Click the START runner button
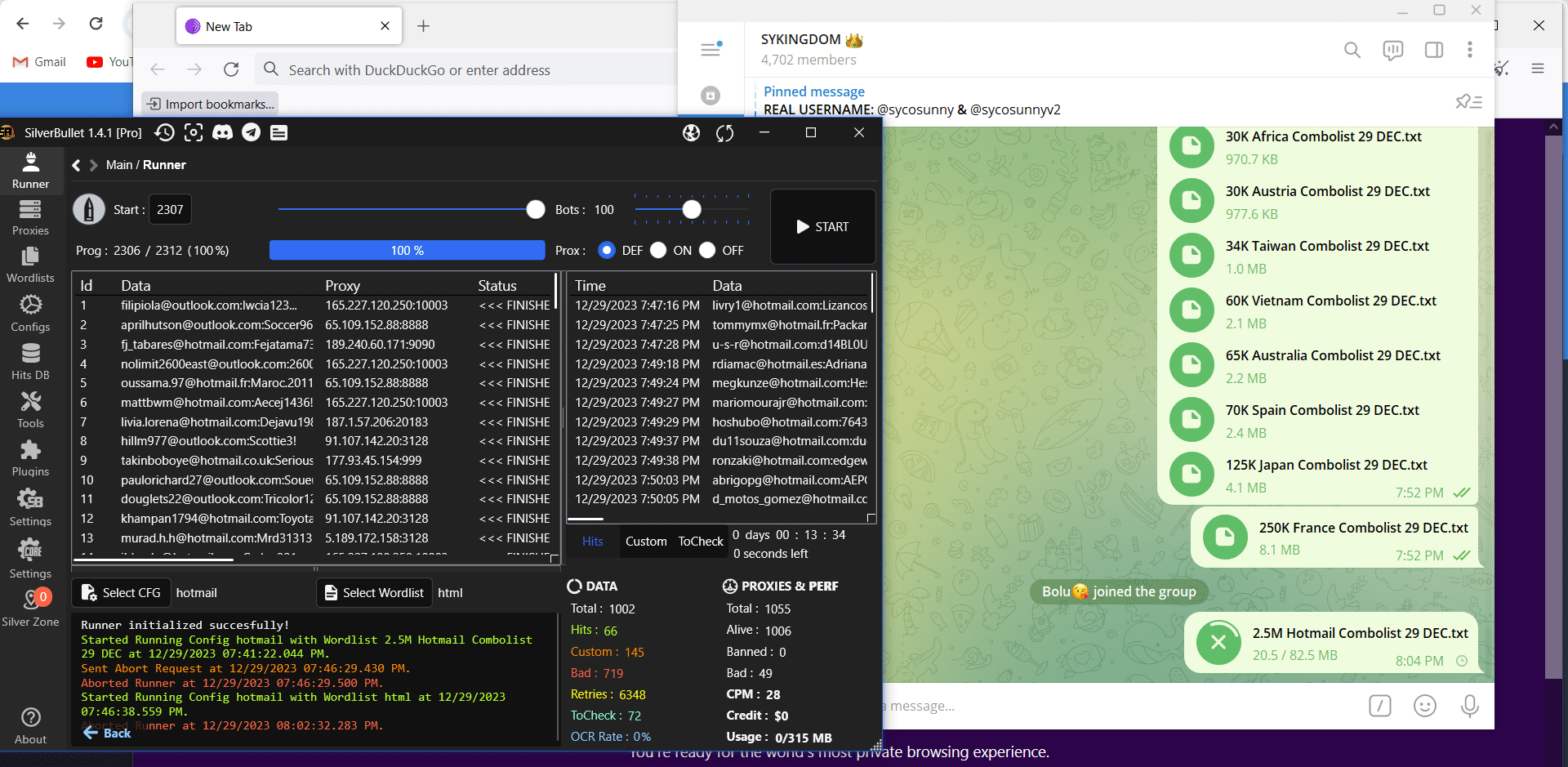This screenshot has width=1568, height=767. click(x=823, y=226)
